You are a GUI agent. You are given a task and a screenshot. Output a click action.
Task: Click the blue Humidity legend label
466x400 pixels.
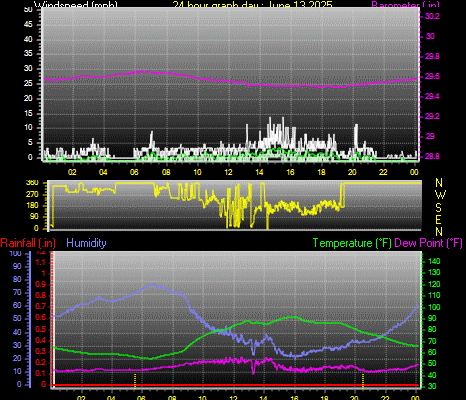(86, 243)
